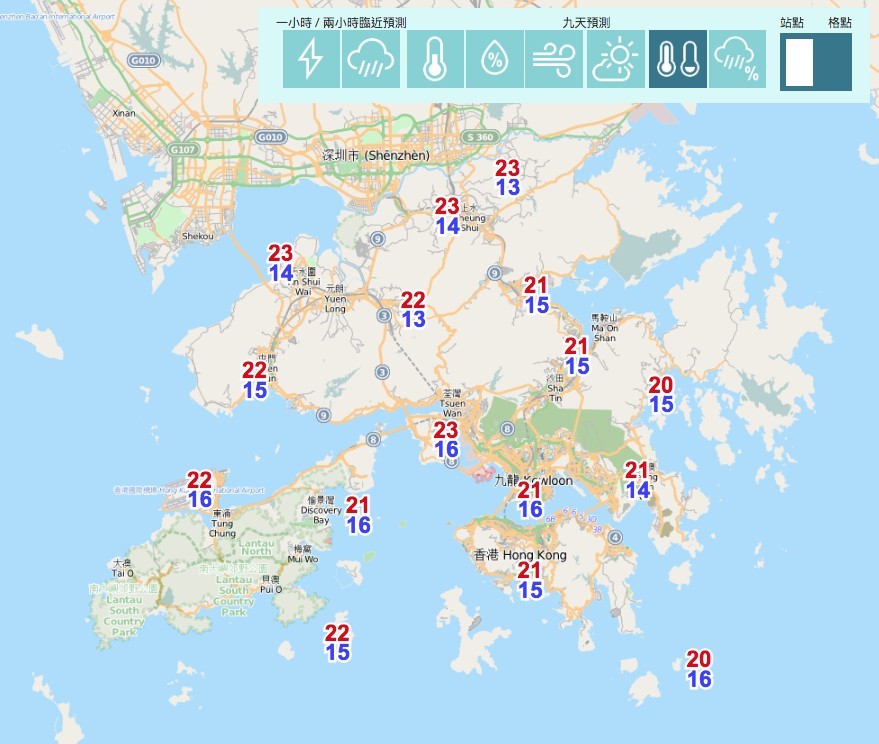
Task: Click the Sai Kung marker showing 20/15
Action: click(661, 393)
